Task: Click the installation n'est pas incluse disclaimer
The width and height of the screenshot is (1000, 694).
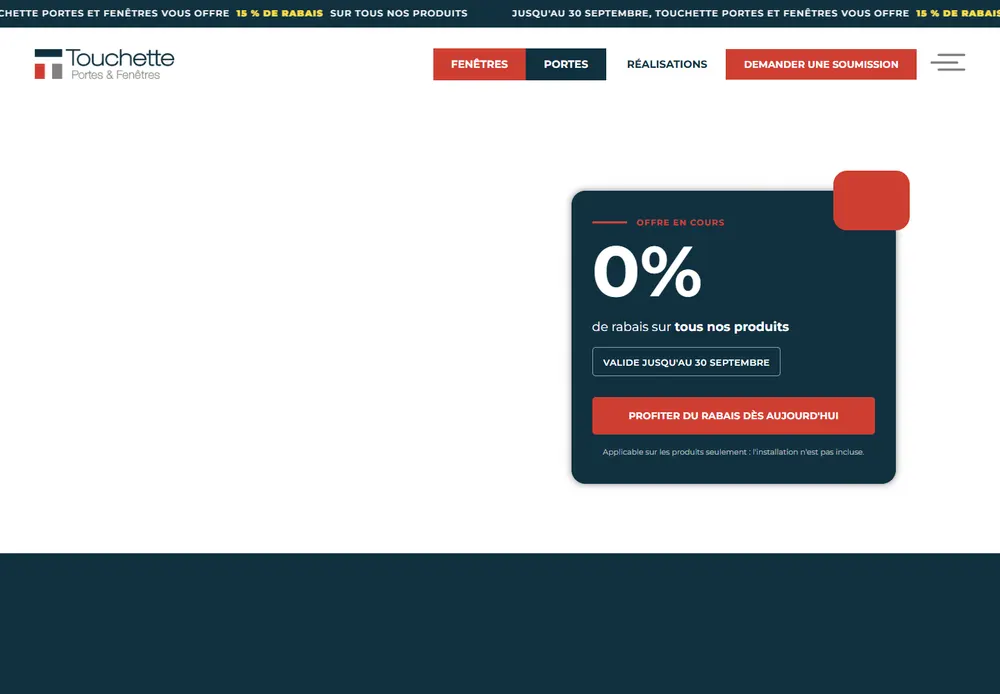Action: coord(733,452)
